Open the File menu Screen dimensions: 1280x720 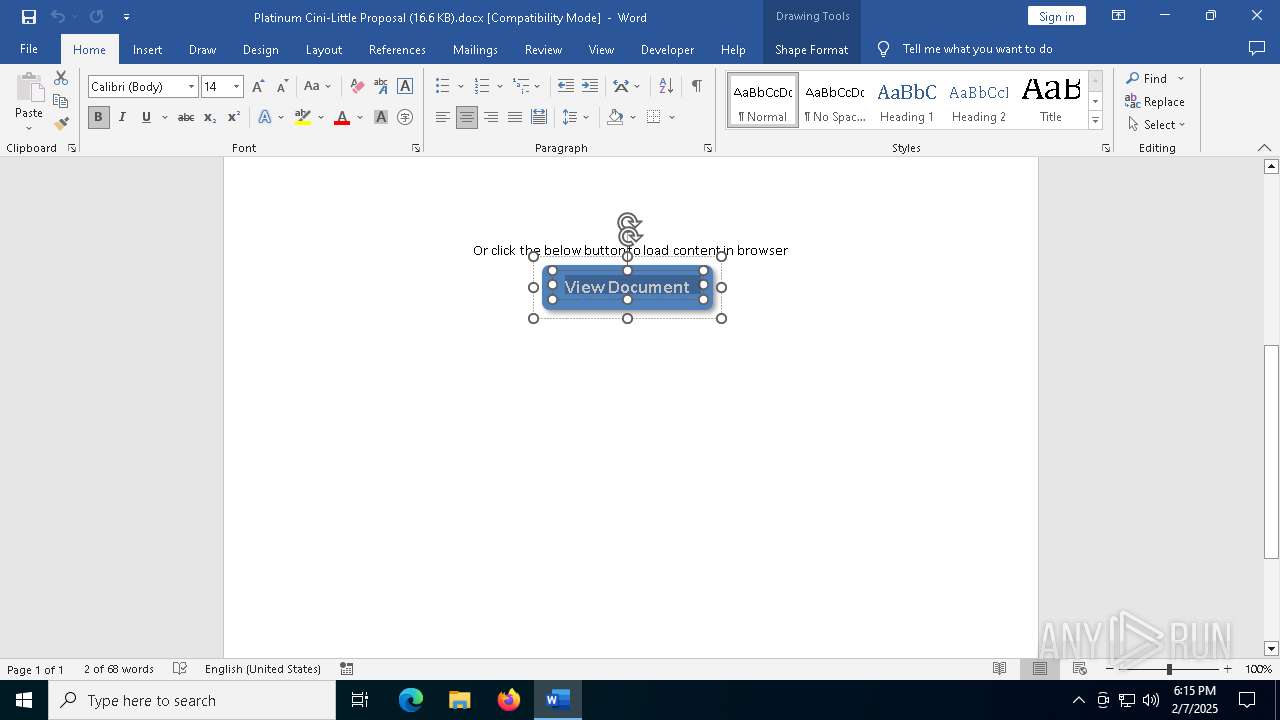click(x=29, y=49)
